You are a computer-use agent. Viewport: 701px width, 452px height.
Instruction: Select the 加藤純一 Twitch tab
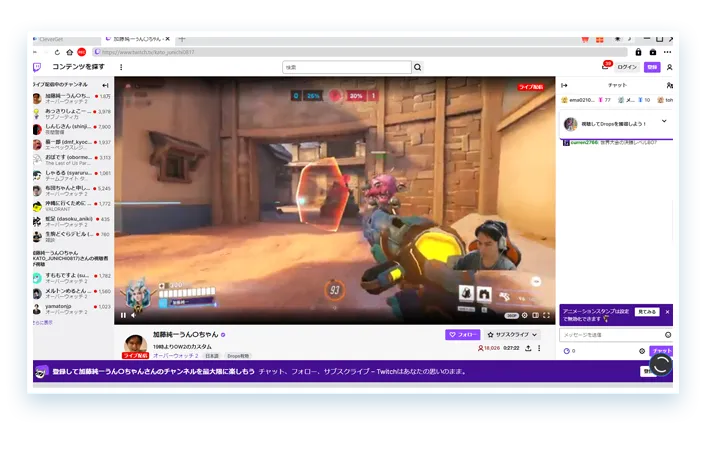point(136,39)
